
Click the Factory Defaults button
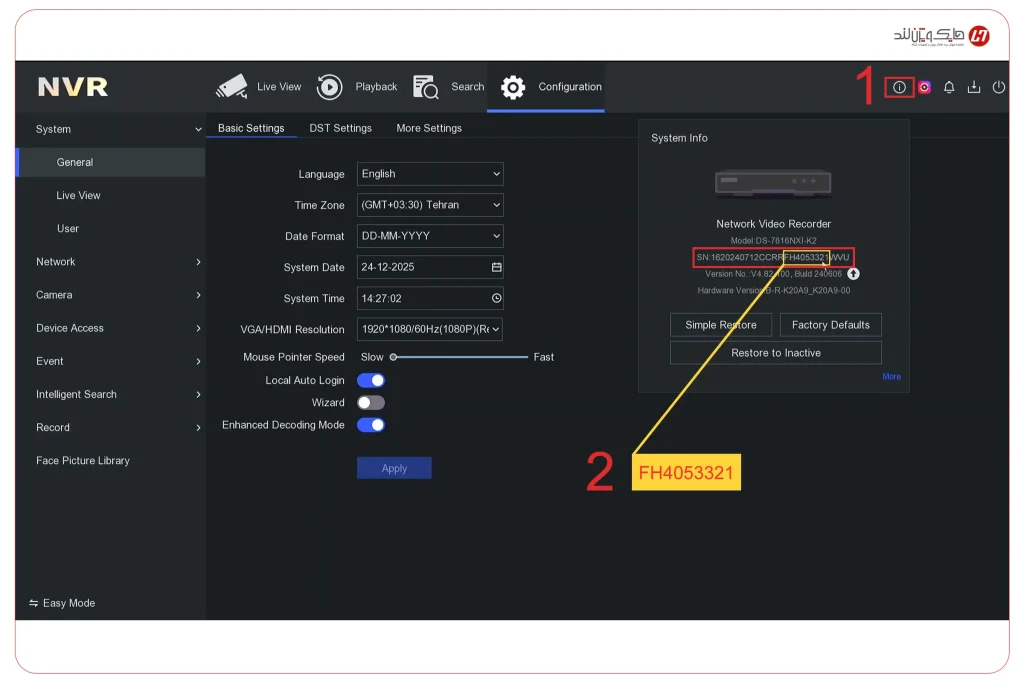(x=830, y=325)
